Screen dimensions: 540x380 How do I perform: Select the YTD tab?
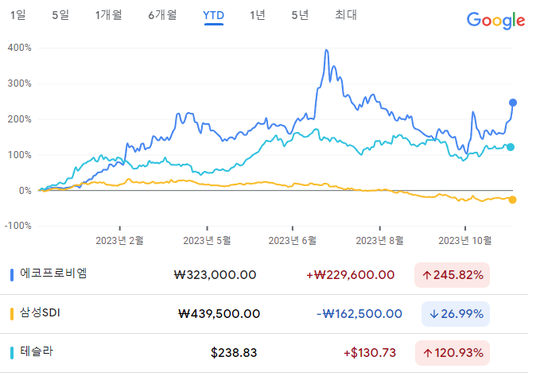tap(214, 16)
